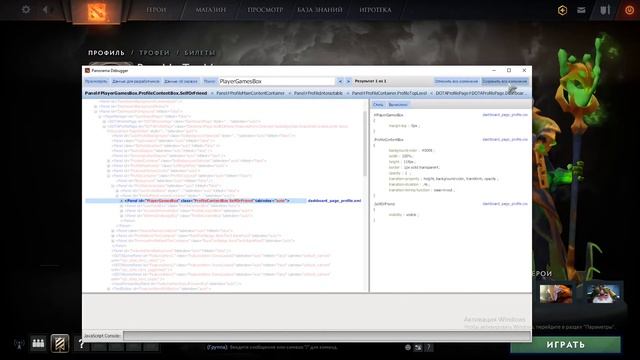Open the mail envelope icon

click(581, 10)
